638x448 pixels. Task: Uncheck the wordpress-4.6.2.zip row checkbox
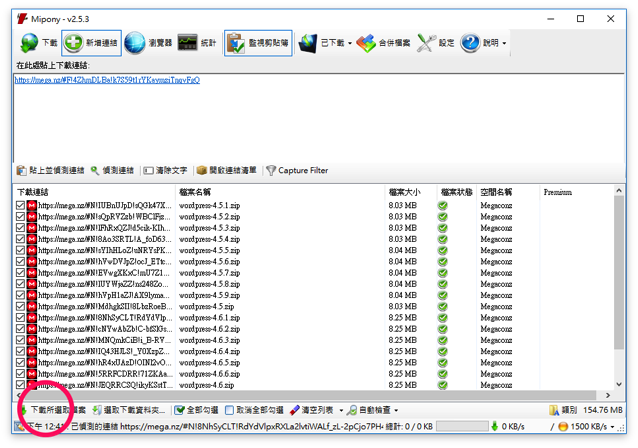[x=20, y=329]
